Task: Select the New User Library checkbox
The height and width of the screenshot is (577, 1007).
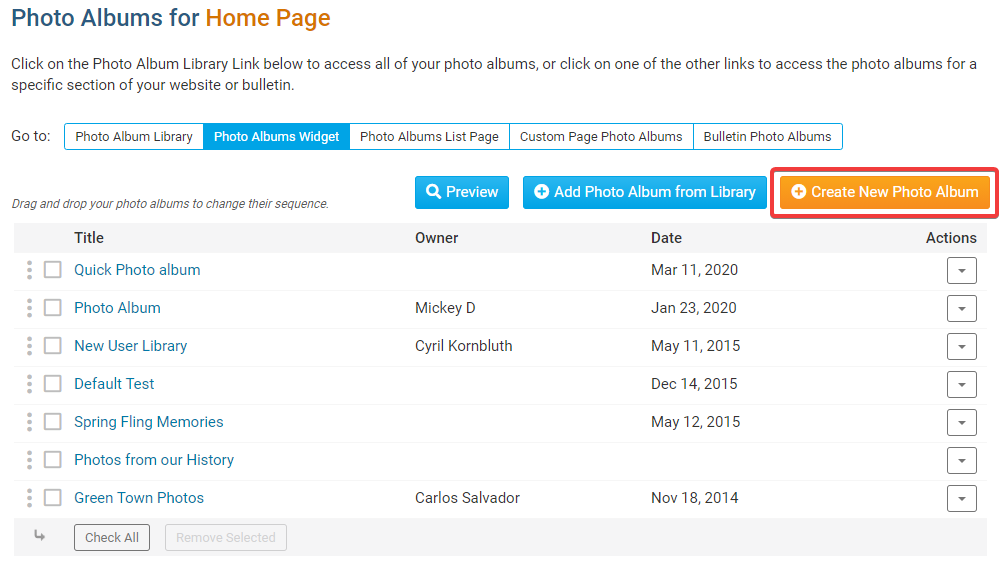Action: click(53, 346)
